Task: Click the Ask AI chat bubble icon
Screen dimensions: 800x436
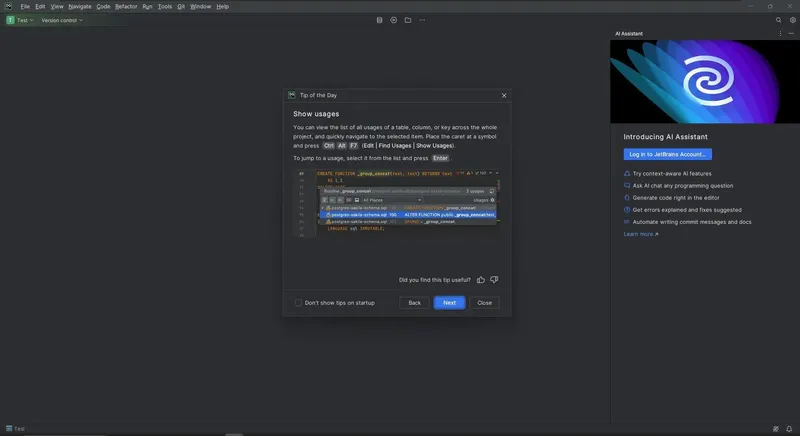Action: click(627, 186)
